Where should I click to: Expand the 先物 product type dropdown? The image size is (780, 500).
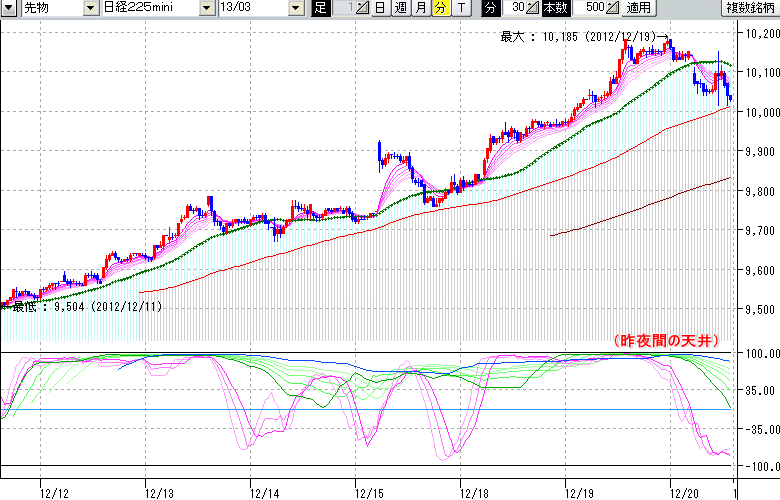click(x=91, y=8)
